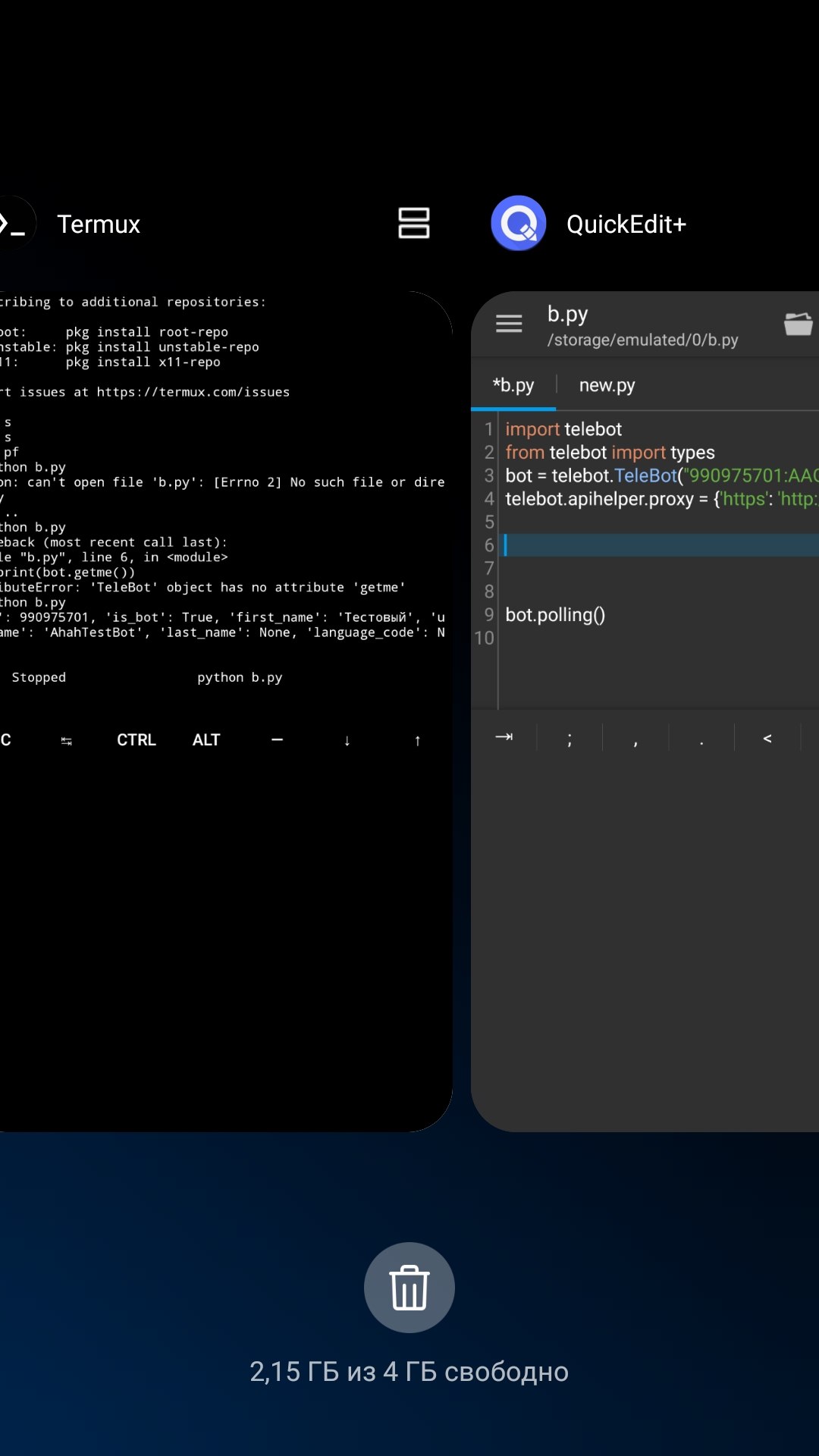
Task: Tap the QuickEdit+ app icon
Action: tap(519, 224)
